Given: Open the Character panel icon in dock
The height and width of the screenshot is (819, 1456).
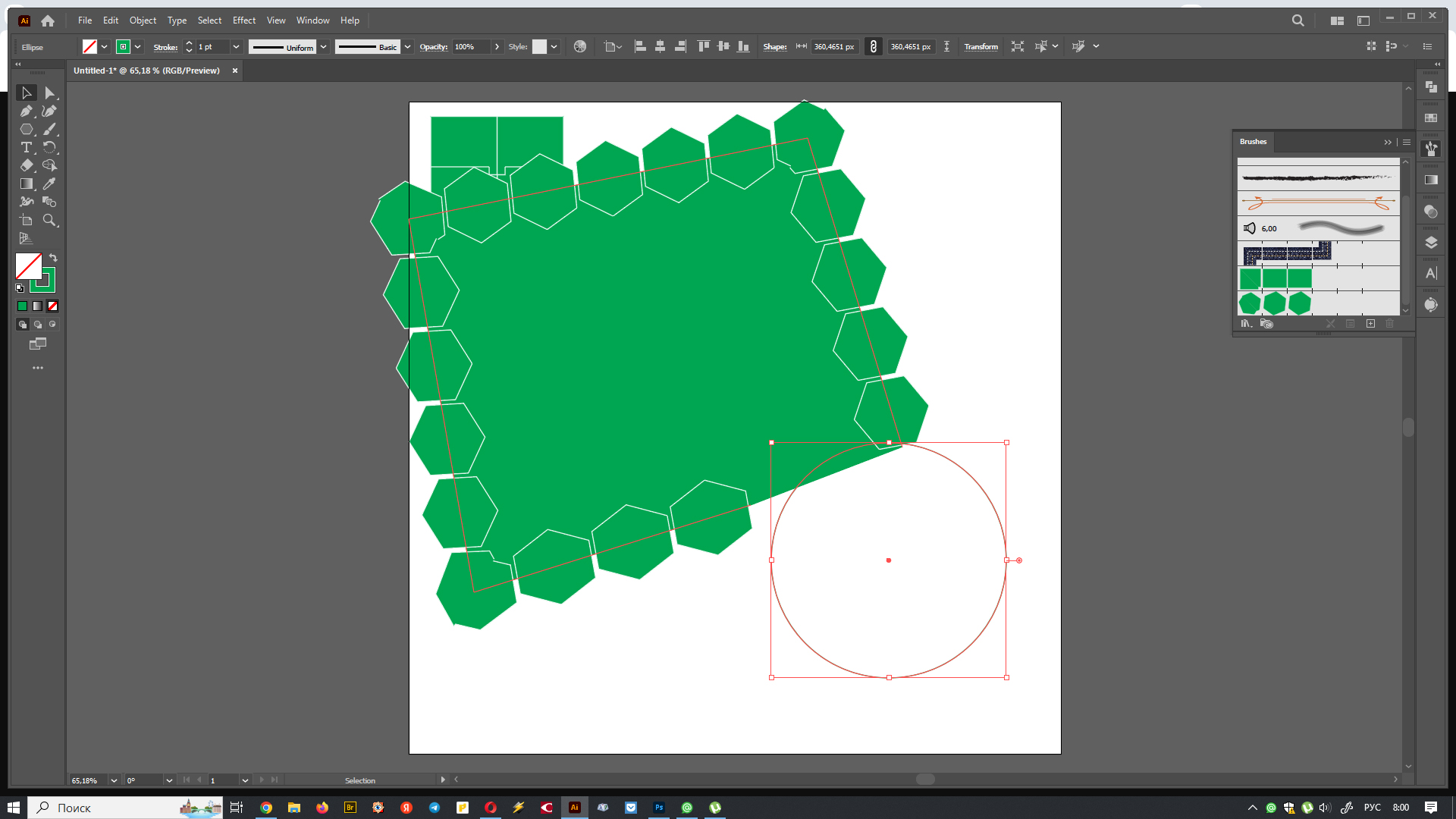Looking at the screenshot, I should pos(1431,274).
